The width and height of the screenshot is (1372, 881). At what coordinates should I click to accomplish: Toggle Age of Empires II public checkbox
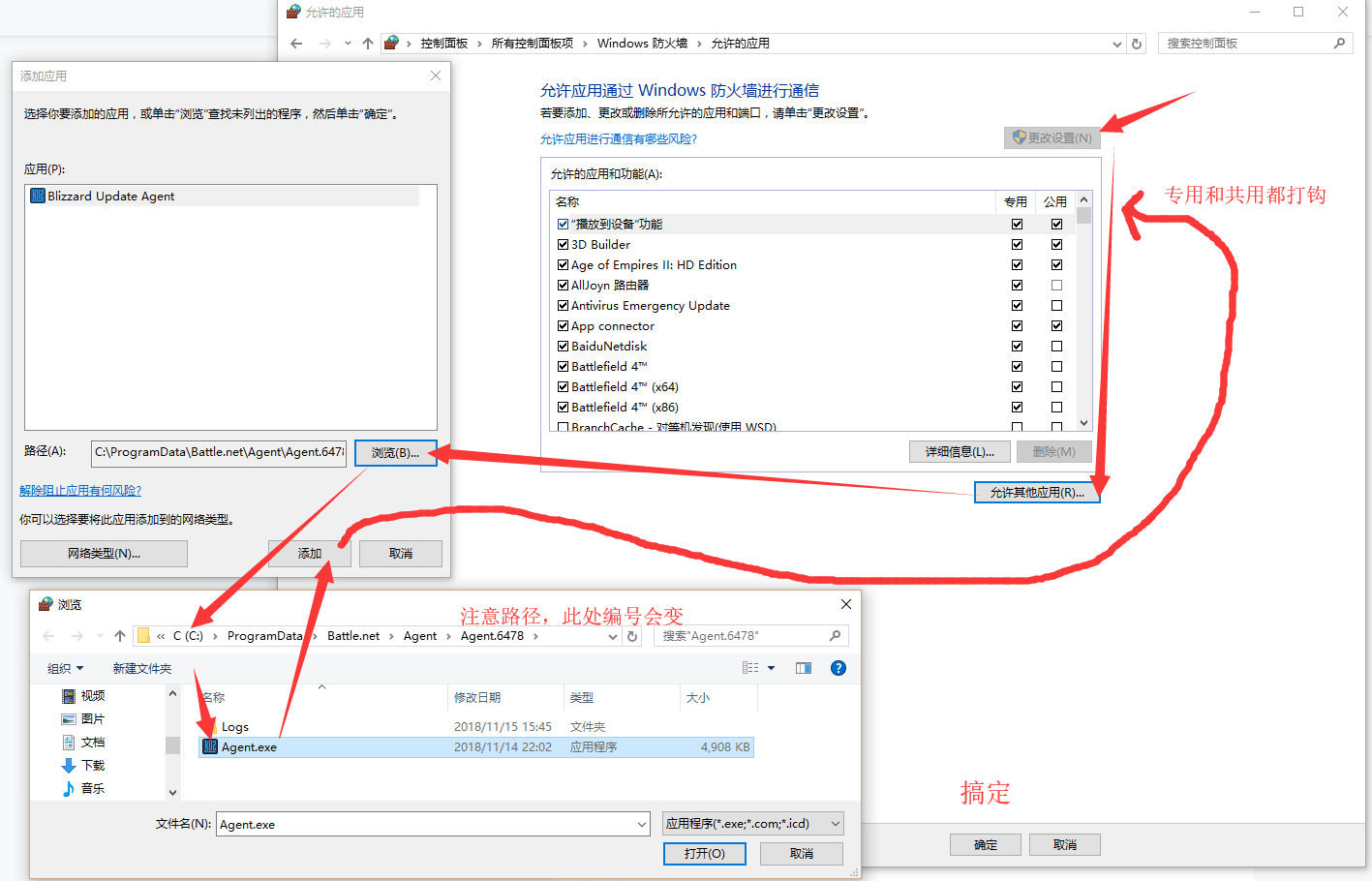(x=1056, y=265)
